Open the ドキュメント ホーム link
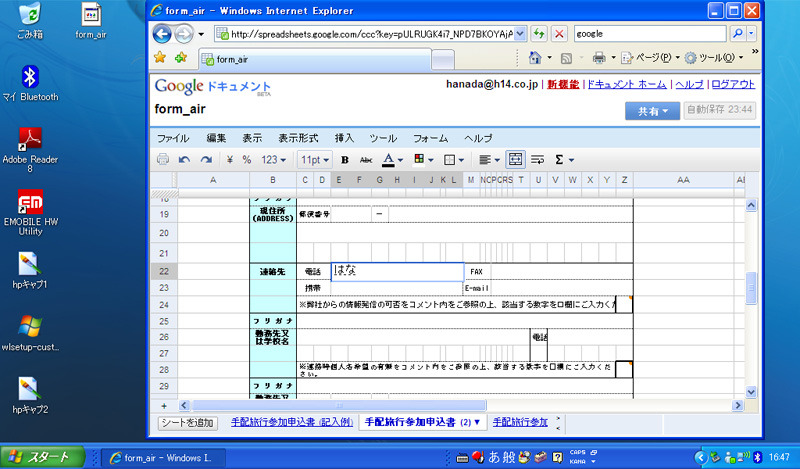The height and width of the screenshot is (469, 800). click(627, 84)
